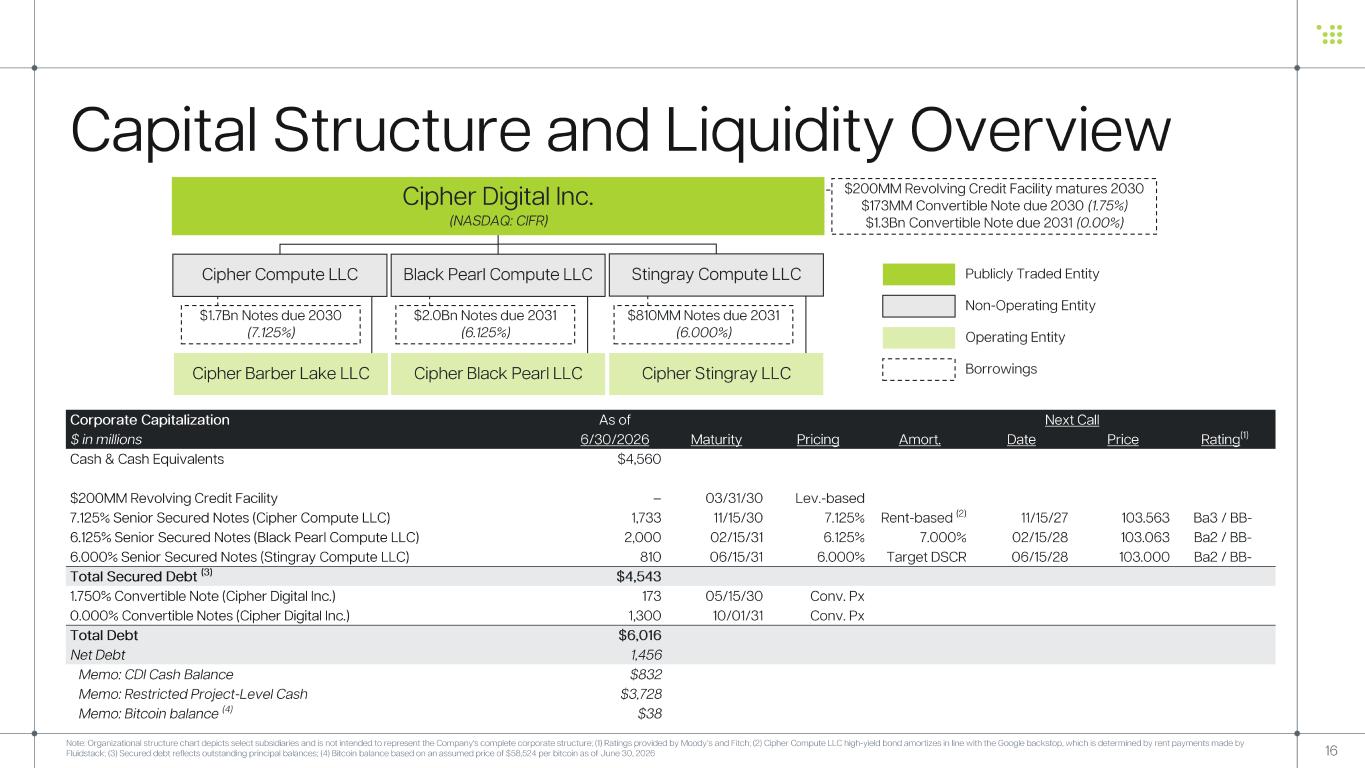Click the "$6,016" total debt value
1365x768 pixels.
641,635
